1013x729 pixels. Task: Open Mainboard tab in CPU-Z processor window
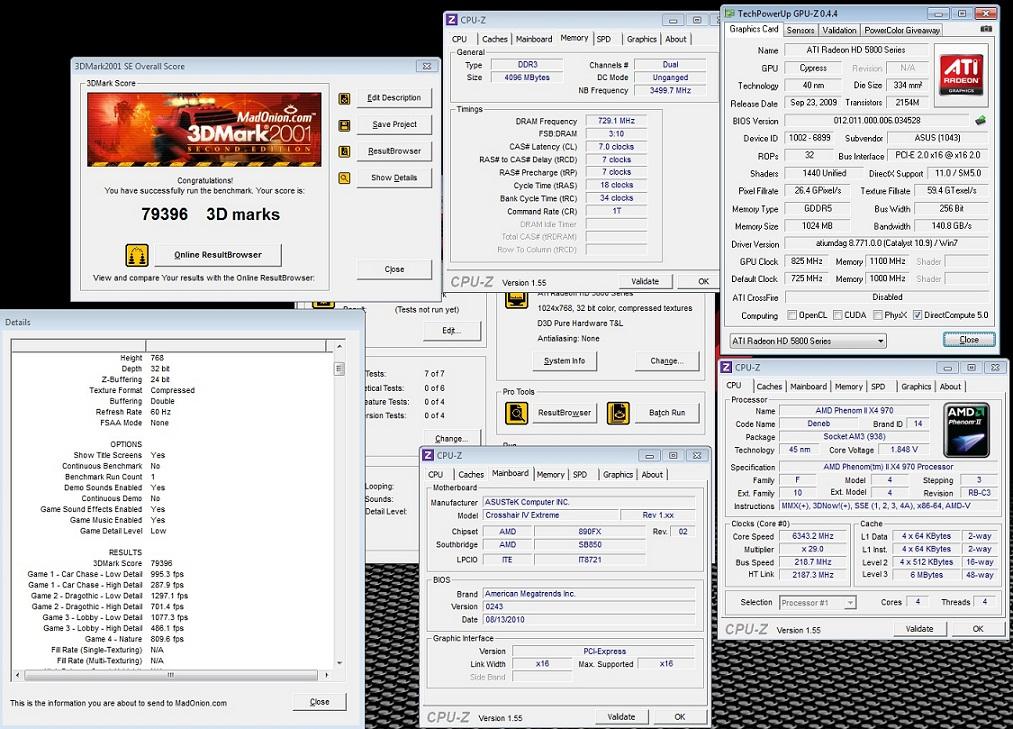(x=808, y=387)
